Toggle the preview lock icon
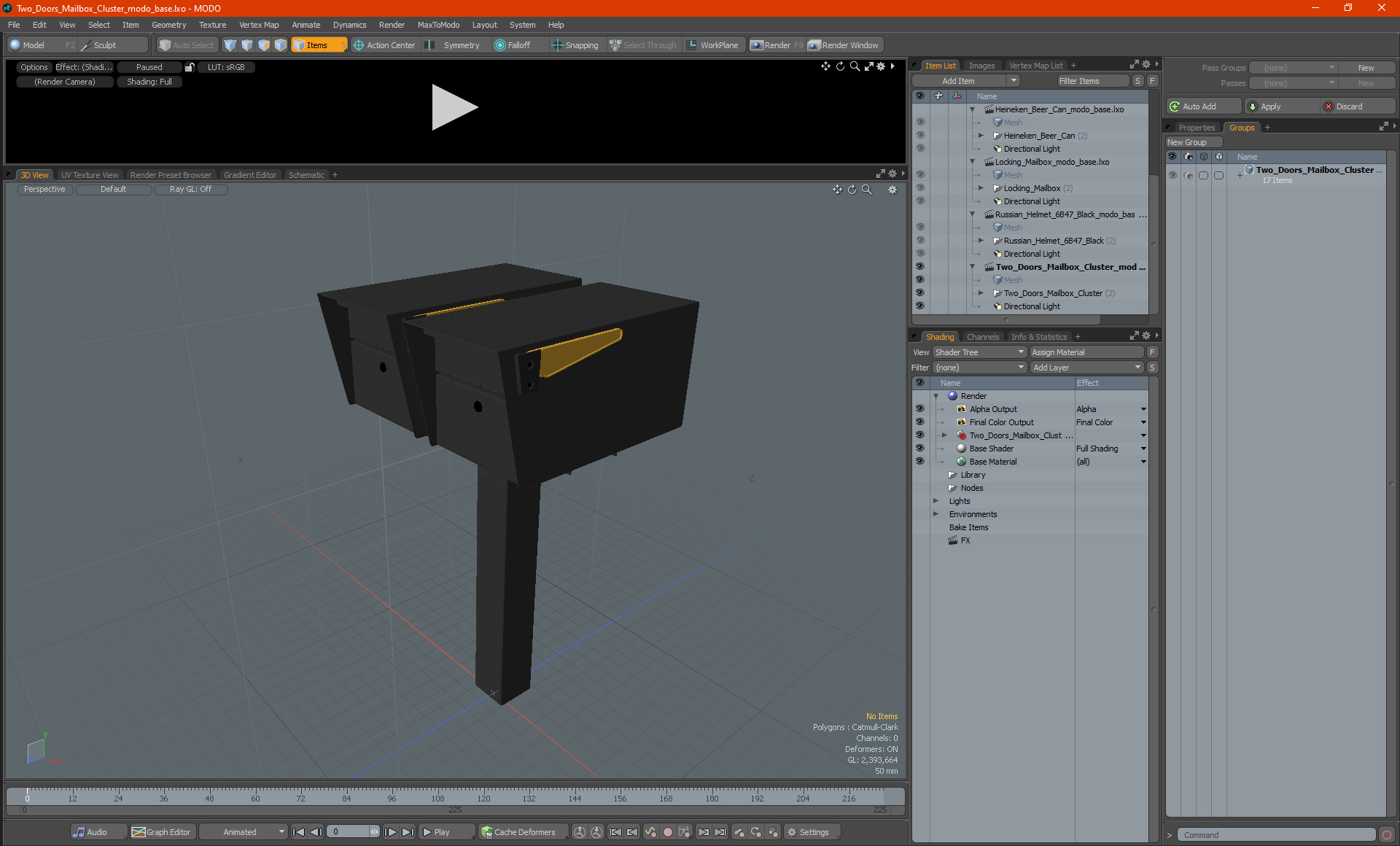 (x=190, y=67)
